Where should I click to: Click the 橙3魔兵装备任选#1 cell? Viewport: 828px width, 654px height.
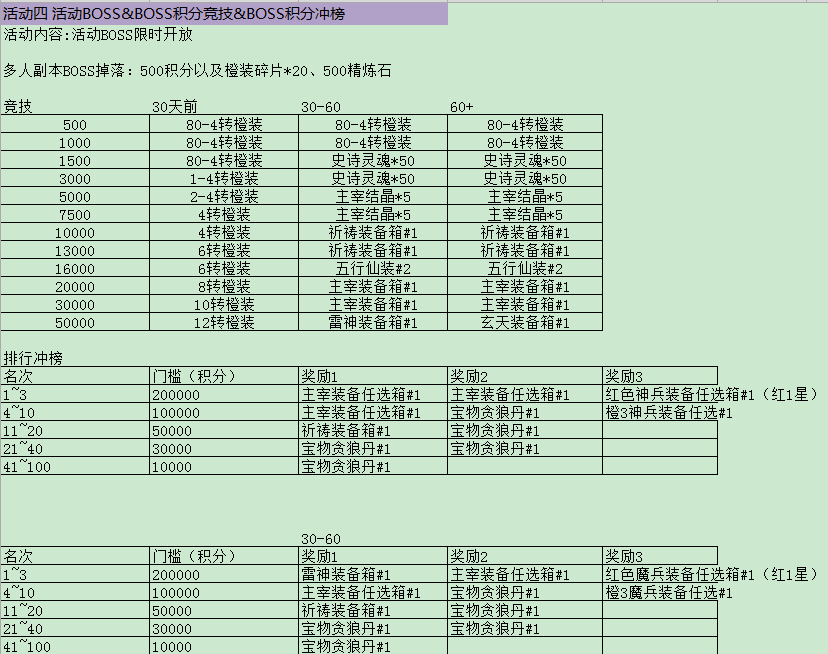669,593
